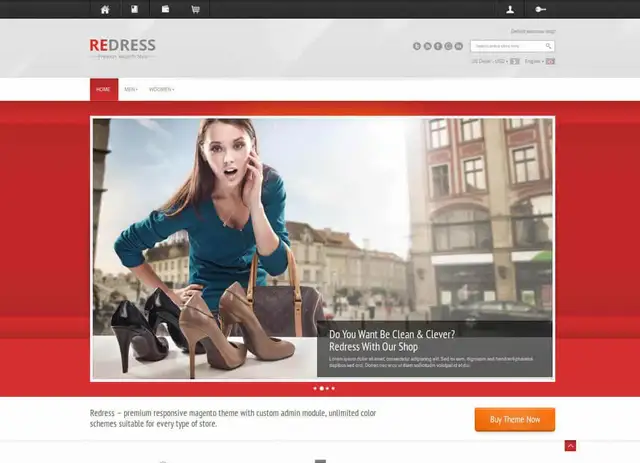Screen dimensions: 640x463
Task: Click the default welcome message text
Action: pos(533,31)
